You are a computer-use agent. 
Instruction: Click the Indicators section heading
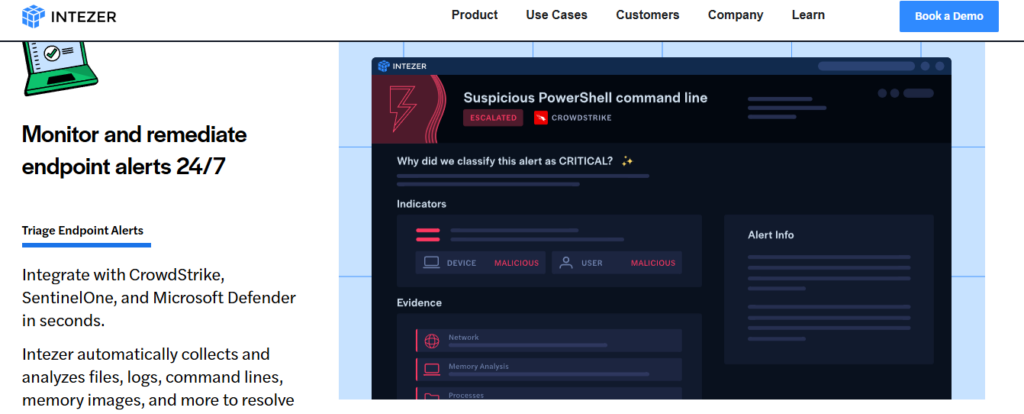(421, 204)
